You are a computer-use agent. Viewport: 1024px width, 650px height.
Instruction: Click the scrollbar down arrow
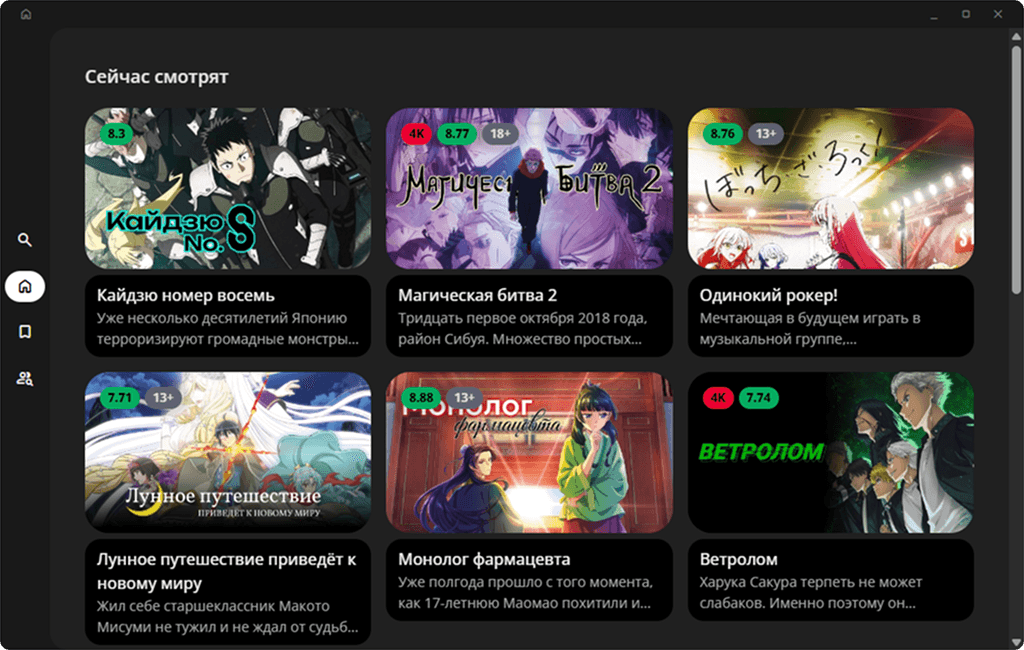tap(1016, 642)
